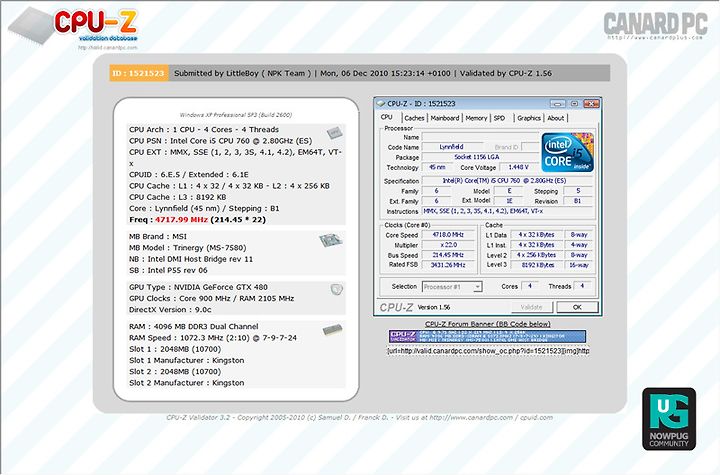Click the "DirectX Version : 9.0c" line
This screenshot has width=720, height=475.
pos(170,310)
